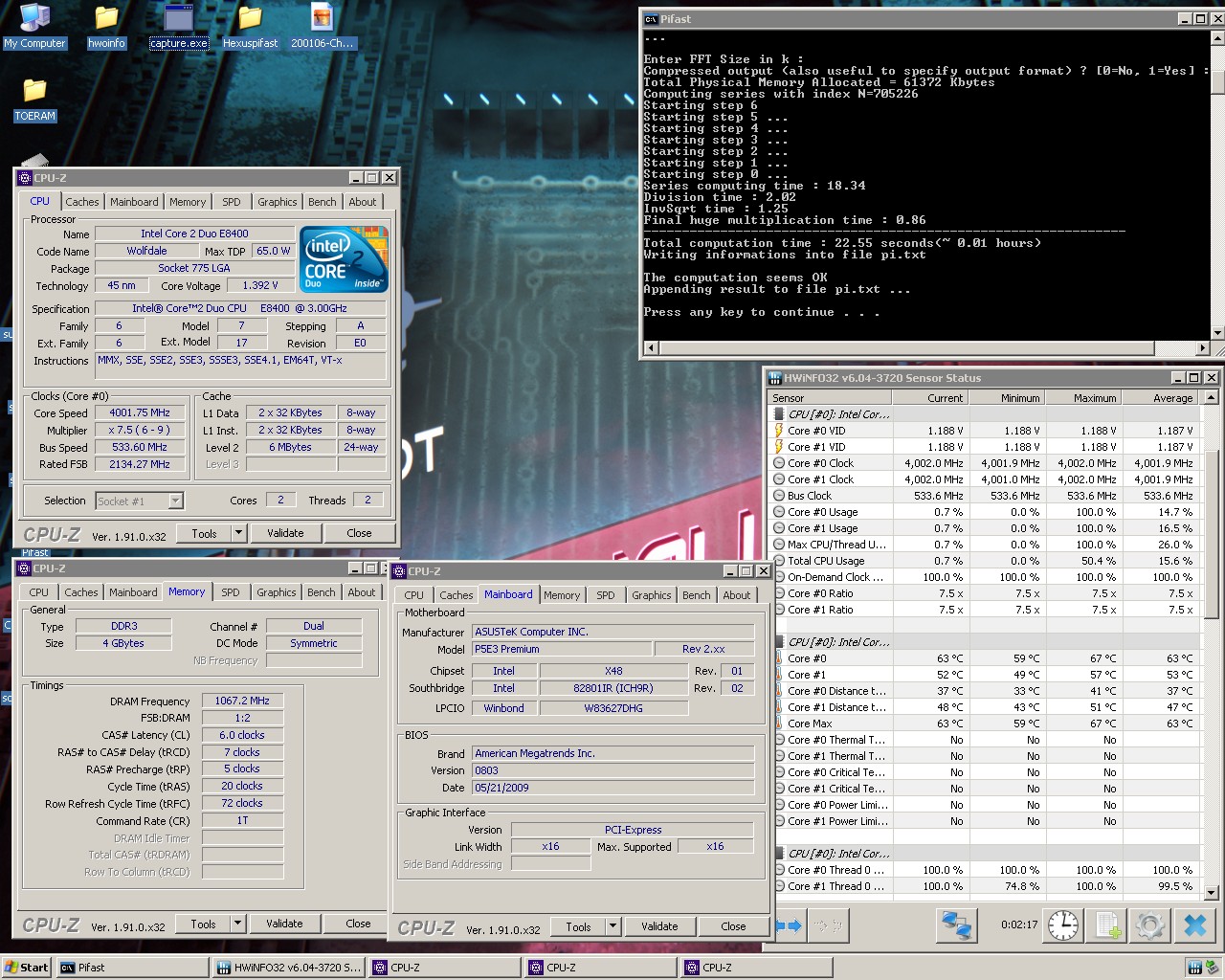Click HWiNFO reset clock icon
The height and width of the screenshot is (980, 1225).
1062,924
